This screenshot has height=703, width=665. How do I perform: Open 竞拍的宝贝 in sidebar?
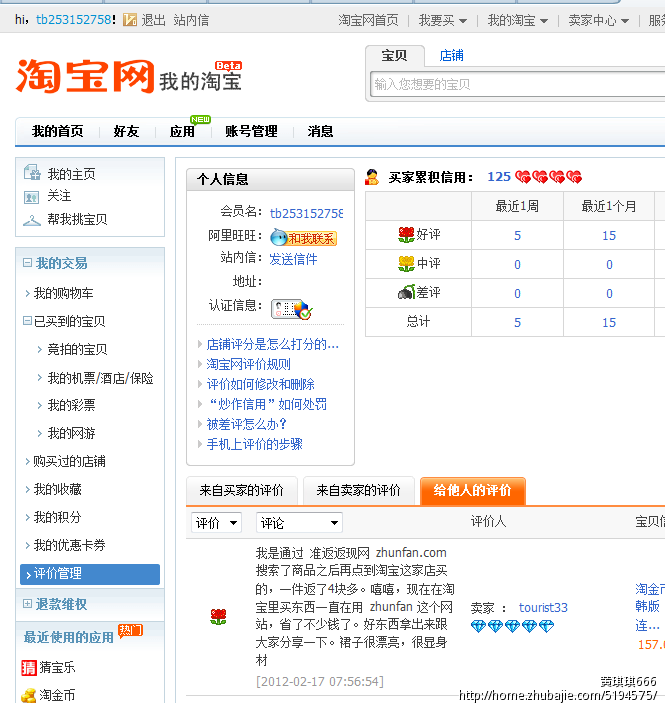(77, 349)
